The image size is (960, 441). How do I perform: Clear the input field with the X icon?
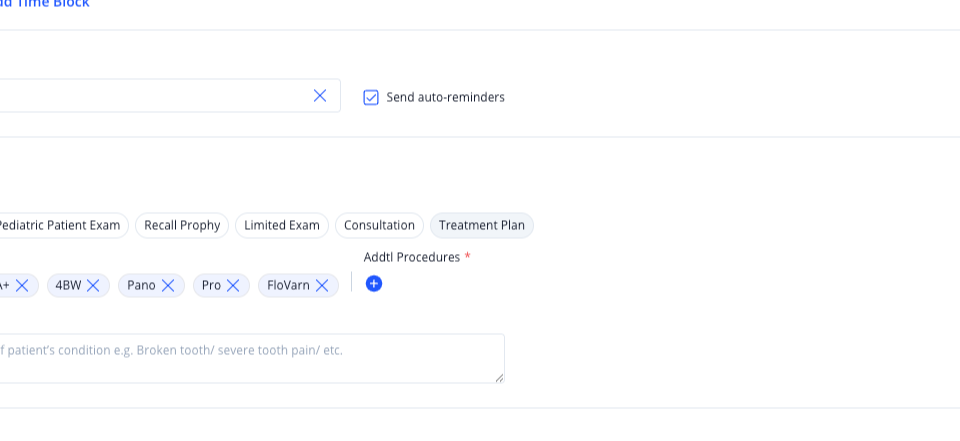point(320,96)
